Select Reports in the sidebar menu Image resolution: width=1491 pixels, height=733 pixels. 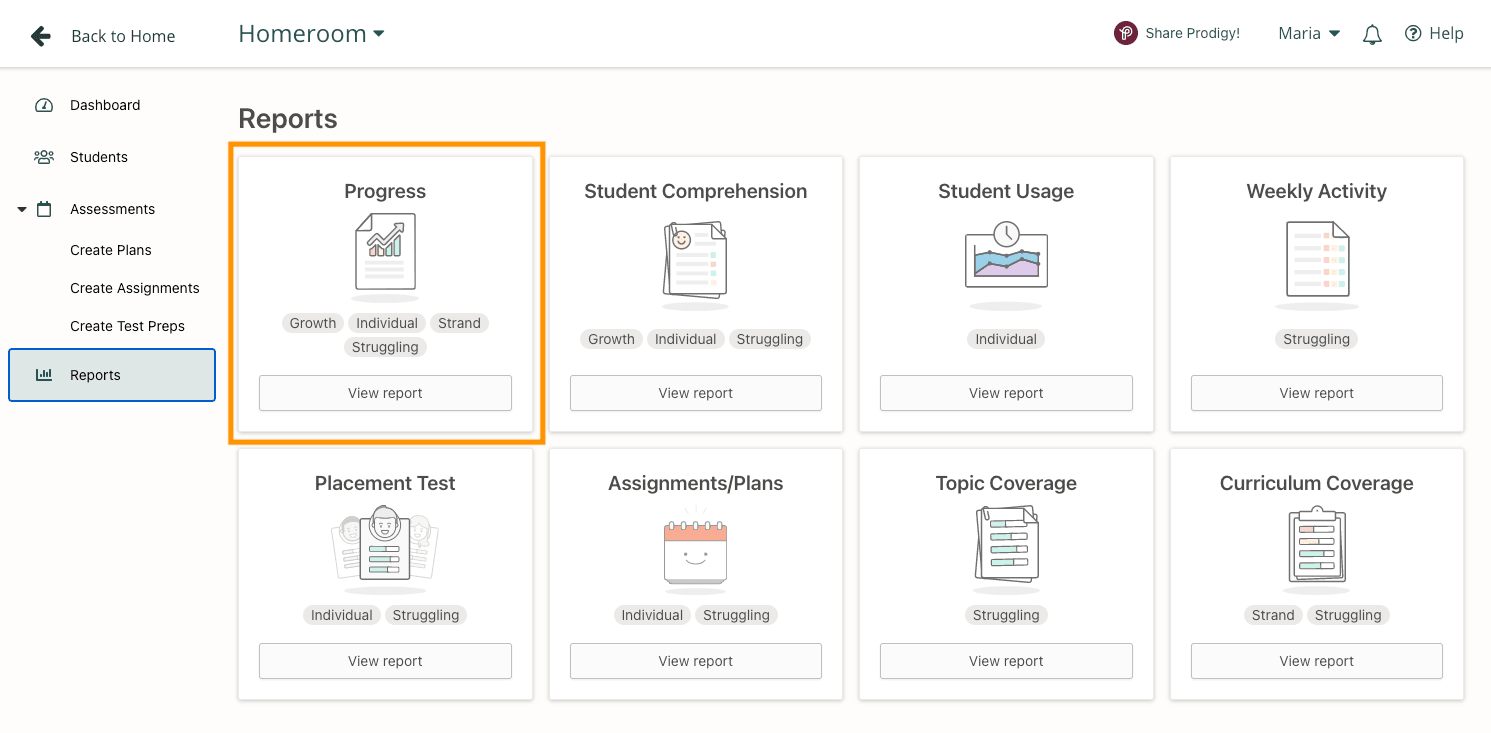(95, 374)
